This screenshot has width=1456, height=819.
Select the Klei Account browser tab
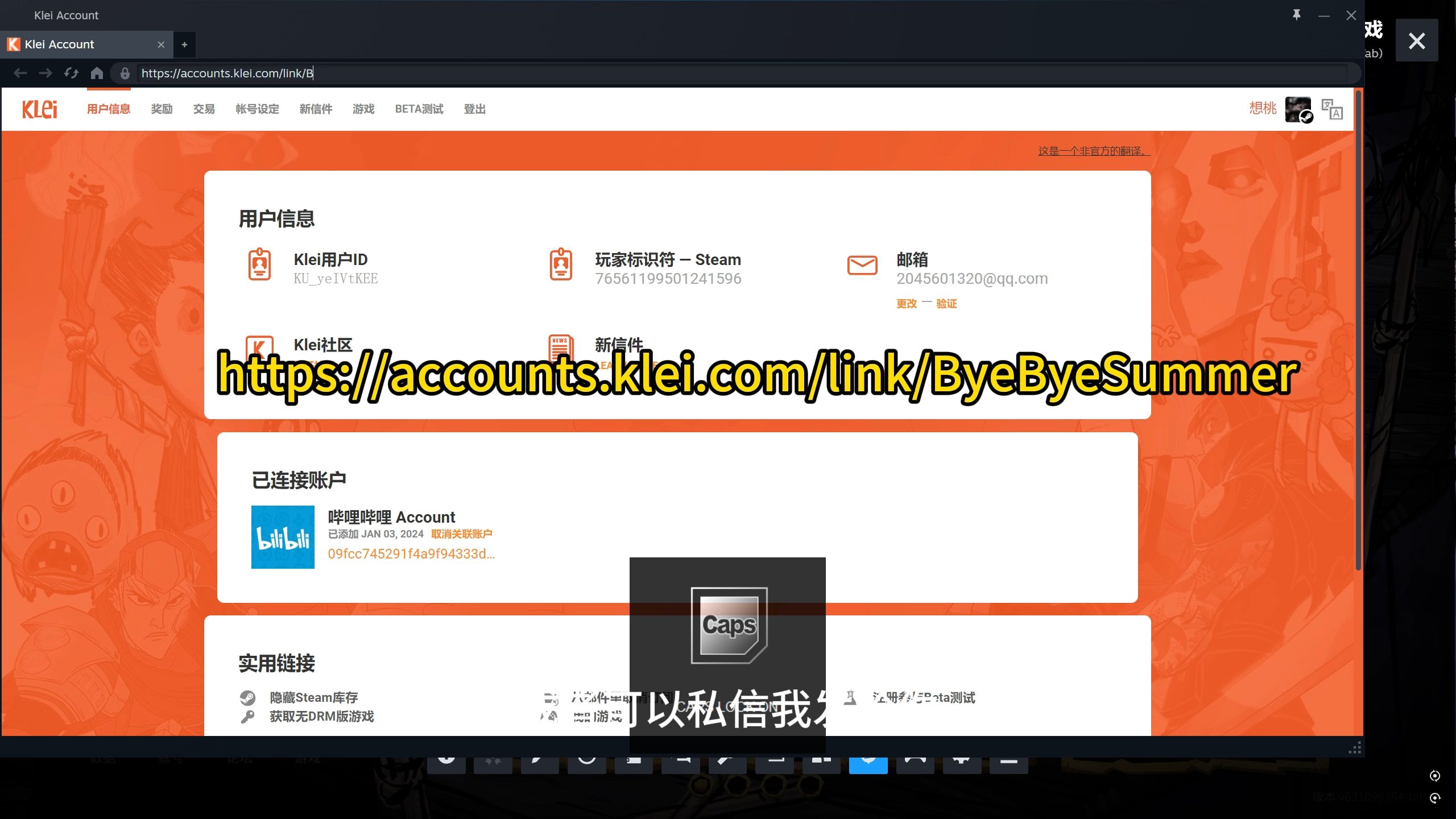[86, 44]
